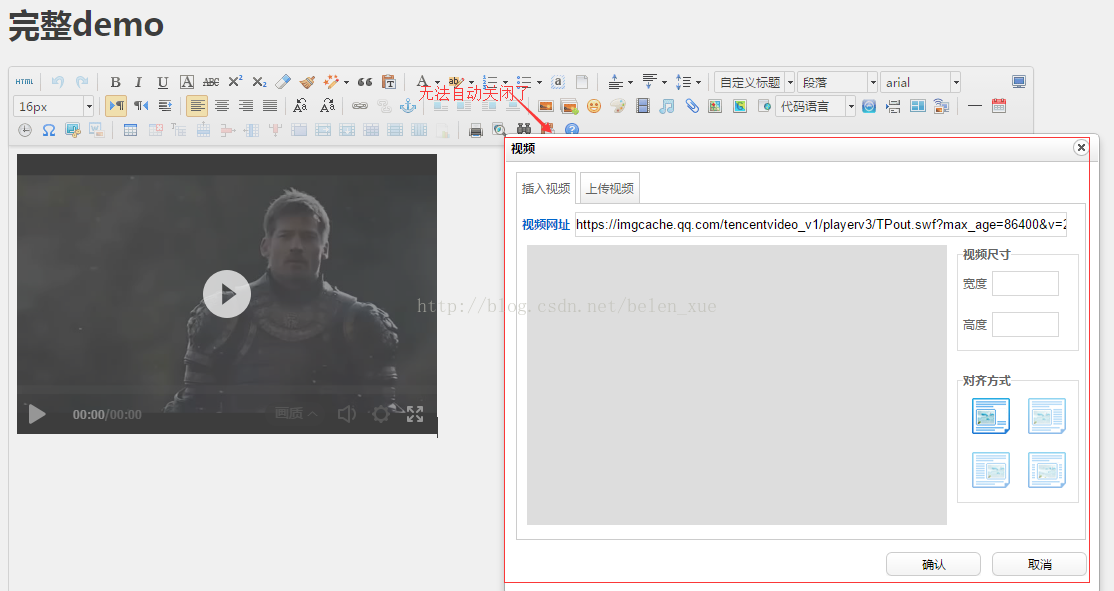1114x591 pixels.
Task: Toggle left-align text justification
Action: point(197,106)
